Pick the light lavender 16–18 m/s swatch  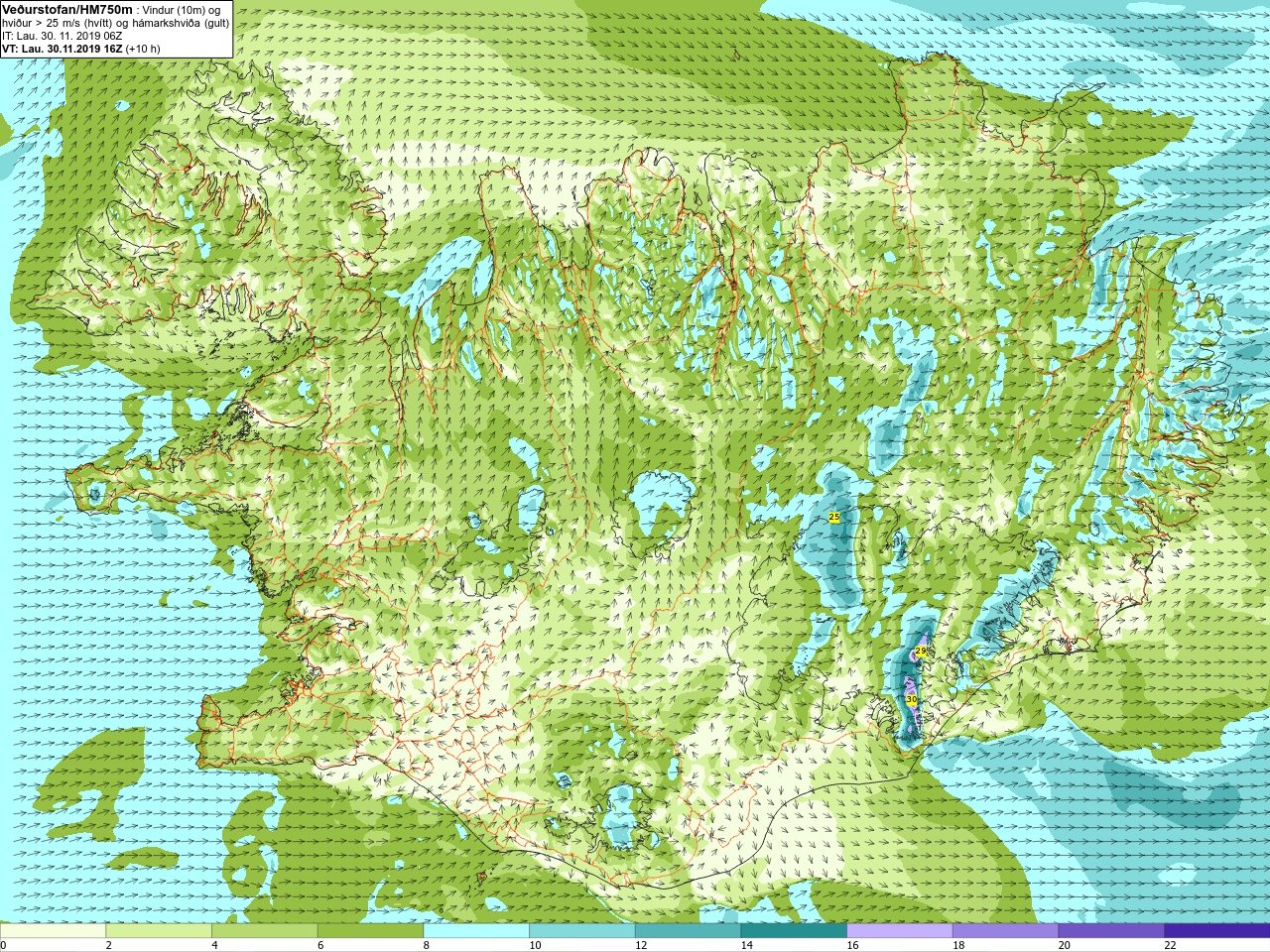tap(899, 931)
